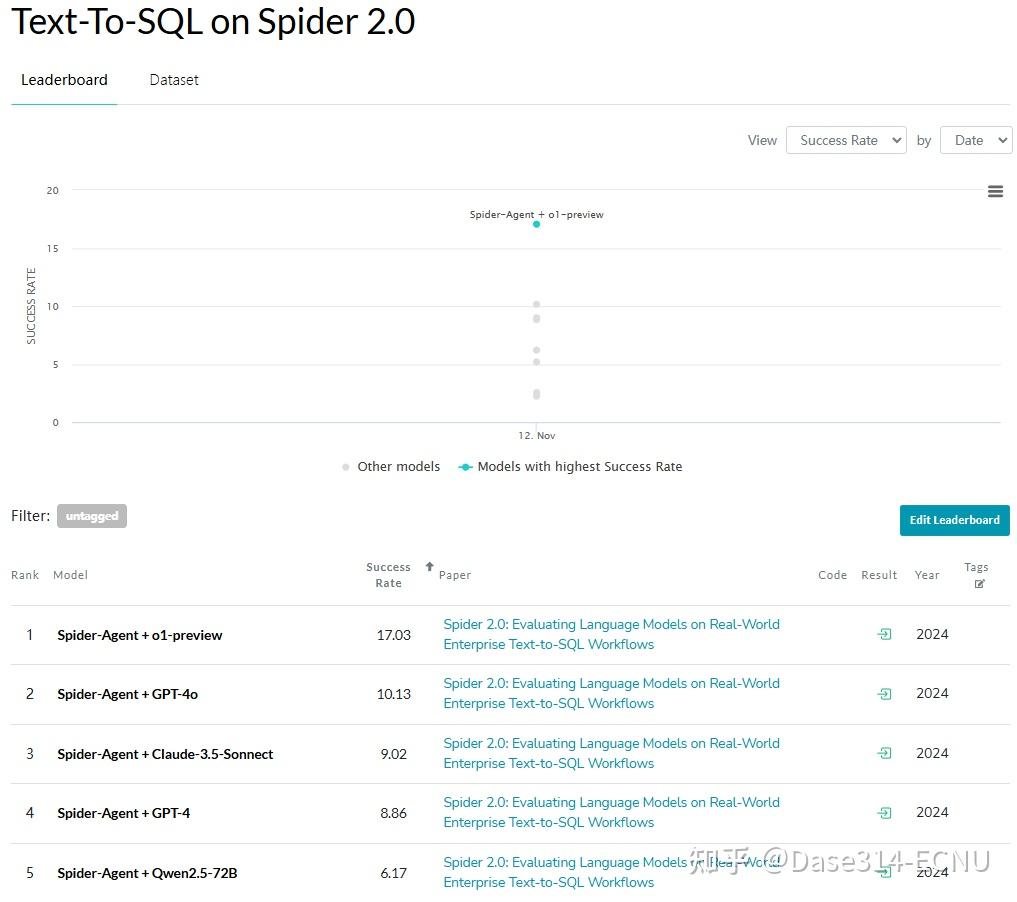The width and height of the screenshot is (1017, 902).
Task: Select the Leaderboard tab
Action: (x=64, y=80)
